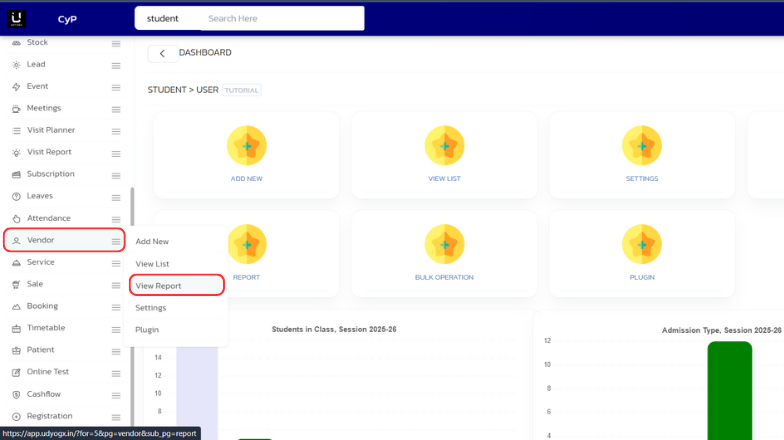Open Bulk Operation star icon
Image resolution: width=784 pixels, height=440 pixels.
(x=444, y=243)
